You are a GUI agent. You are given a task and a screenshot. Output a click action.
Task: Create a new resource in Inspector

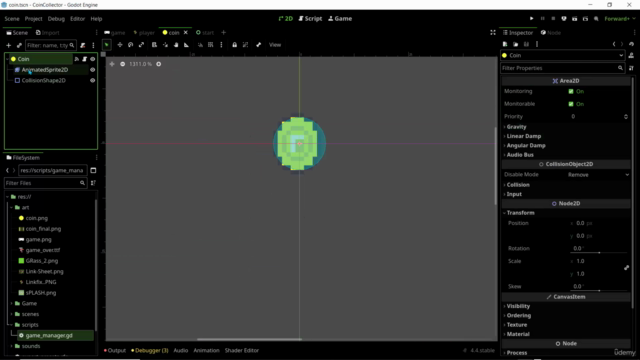pyautogui.click(x=505, y=44)
